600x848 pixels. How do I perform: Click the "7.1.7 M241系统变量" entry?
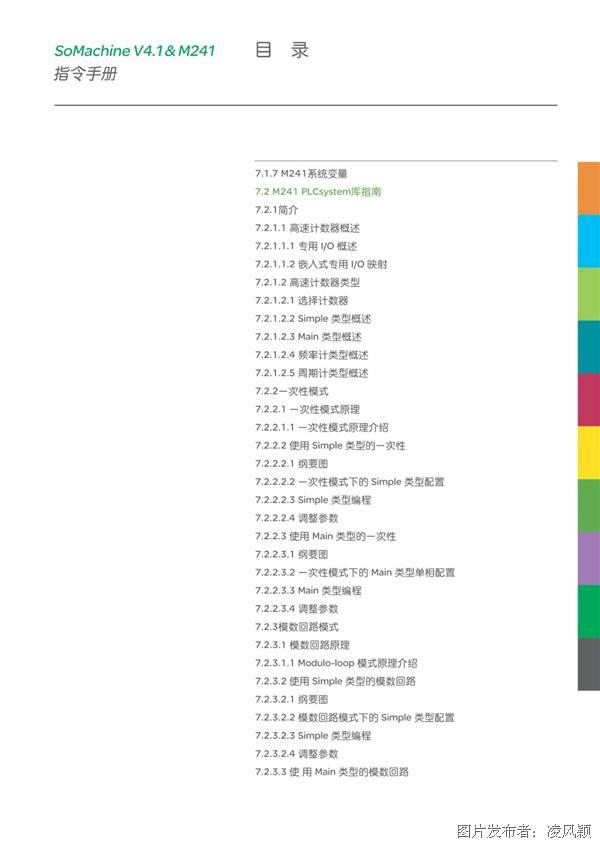301,174
